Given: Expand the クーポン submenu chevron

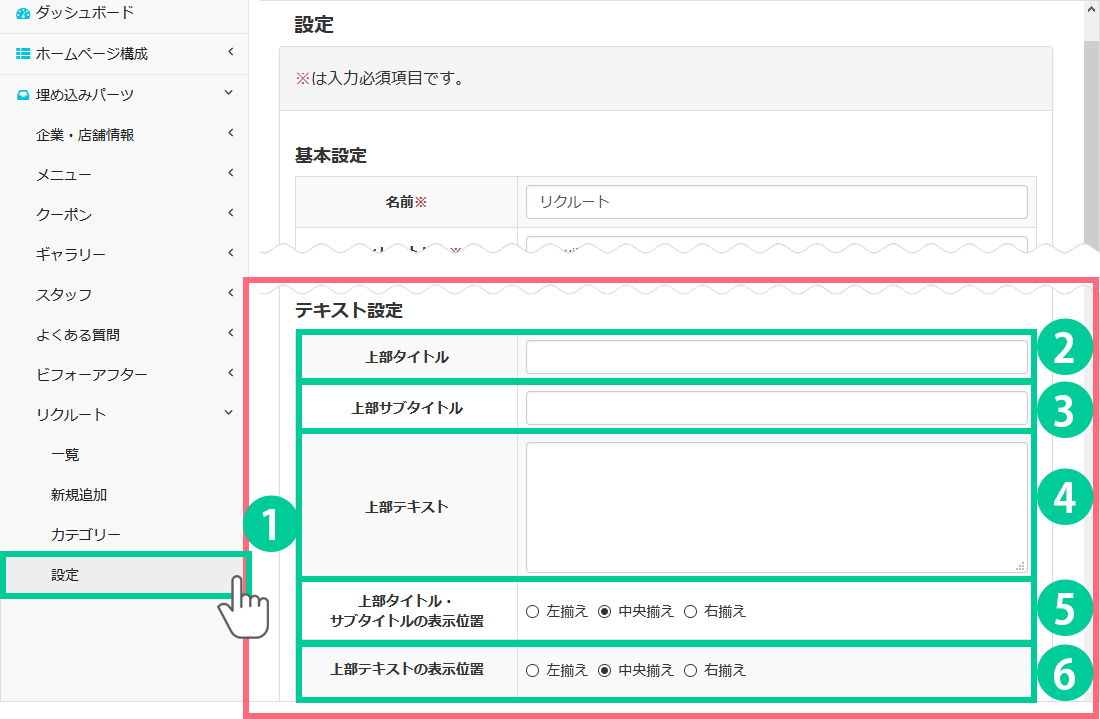Looking at the screenshot, I should point(229,213).
